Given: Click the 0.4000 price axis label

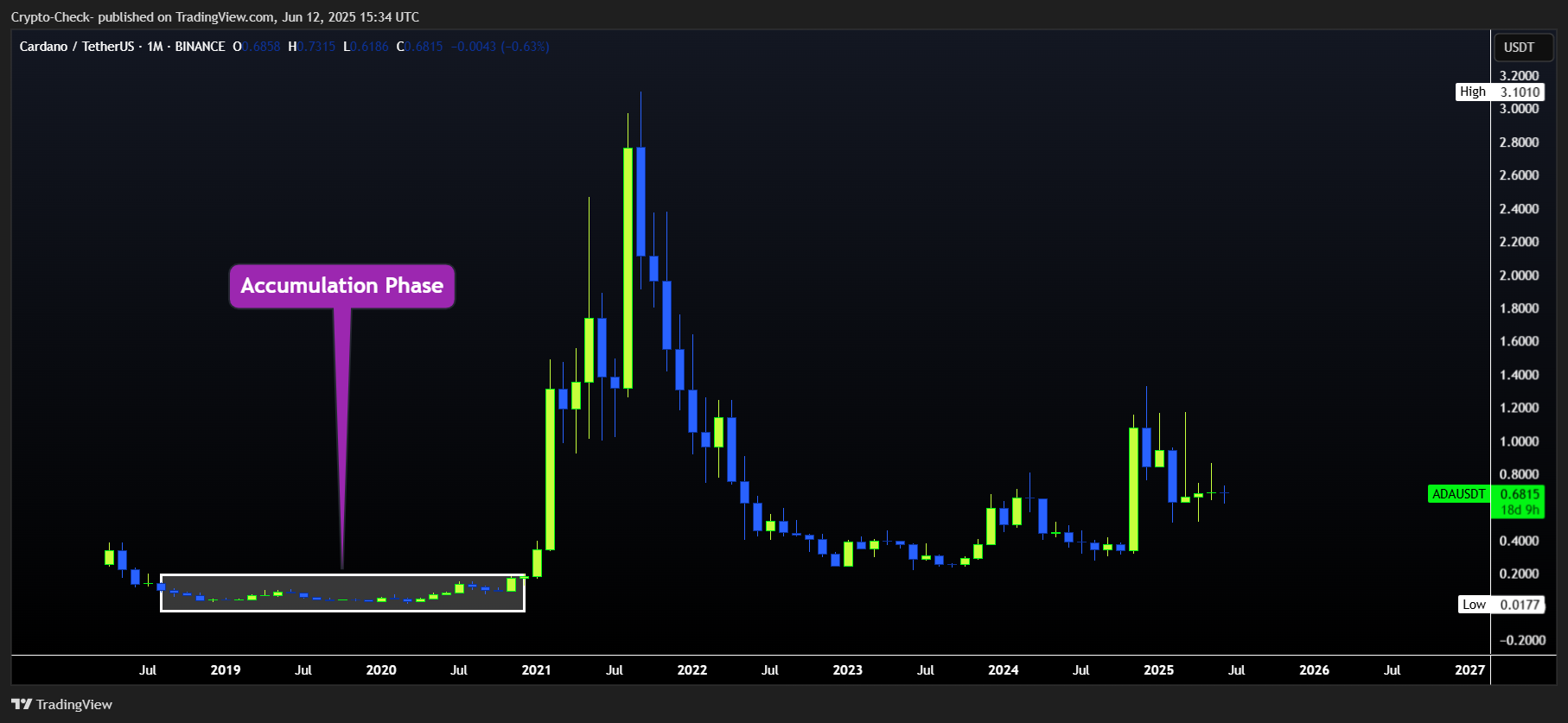Looking at the screenshot, I should click(1519, 541).
